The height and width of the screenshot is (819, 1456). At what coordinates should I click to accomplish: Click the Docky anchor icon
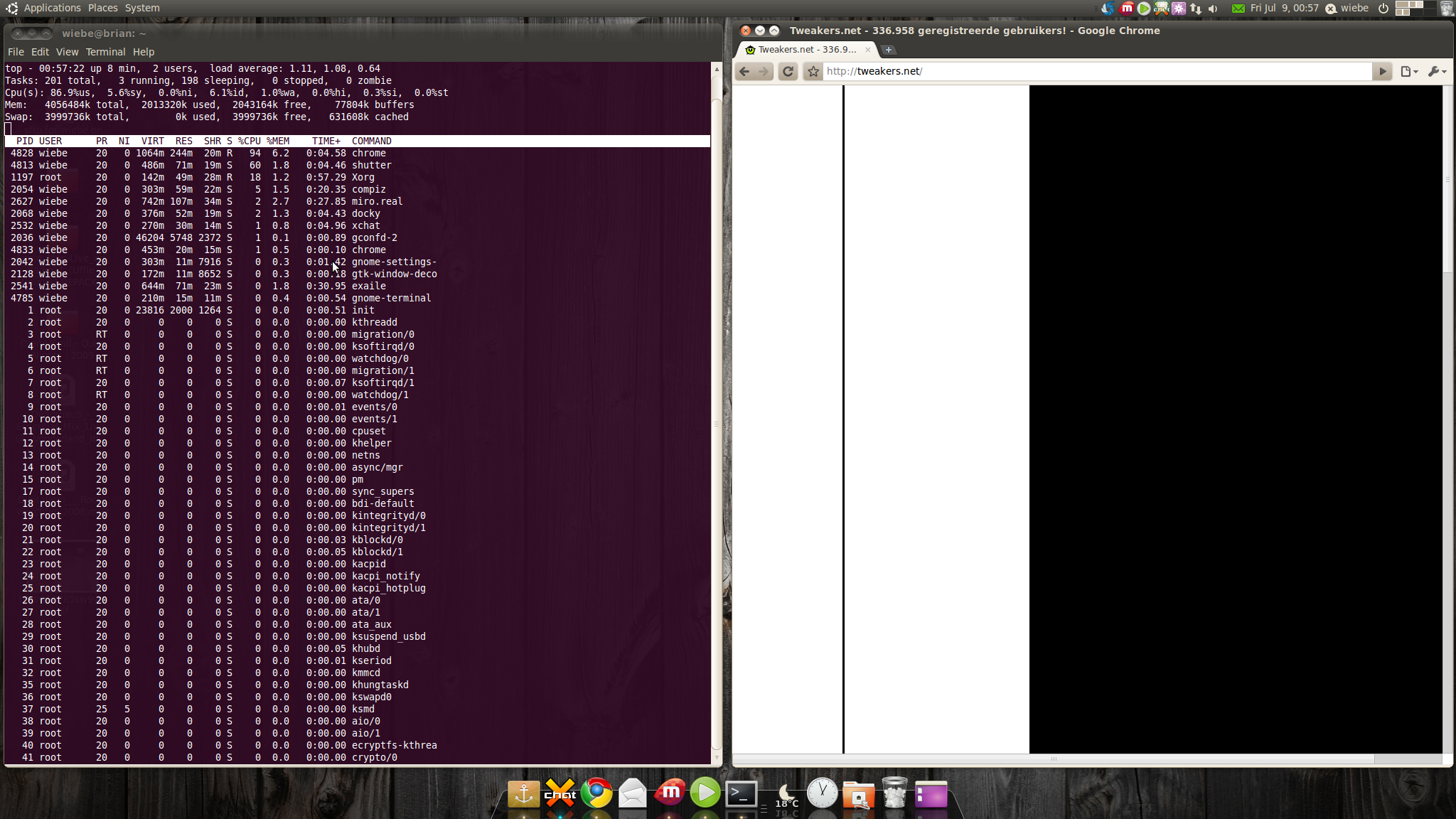click(524, 793)
